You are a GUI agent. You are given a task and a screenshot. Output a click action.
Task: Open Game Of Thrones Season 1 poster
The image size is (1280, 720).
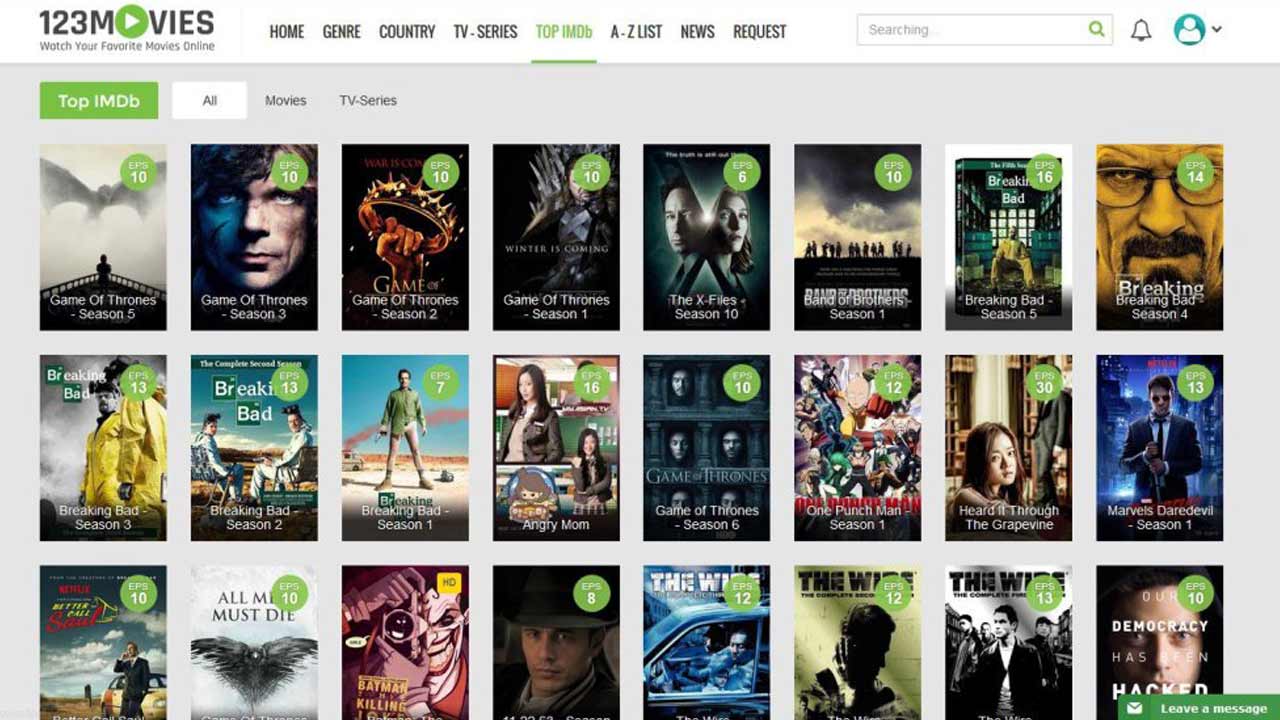pyautogui.click(x=556, y=237)
